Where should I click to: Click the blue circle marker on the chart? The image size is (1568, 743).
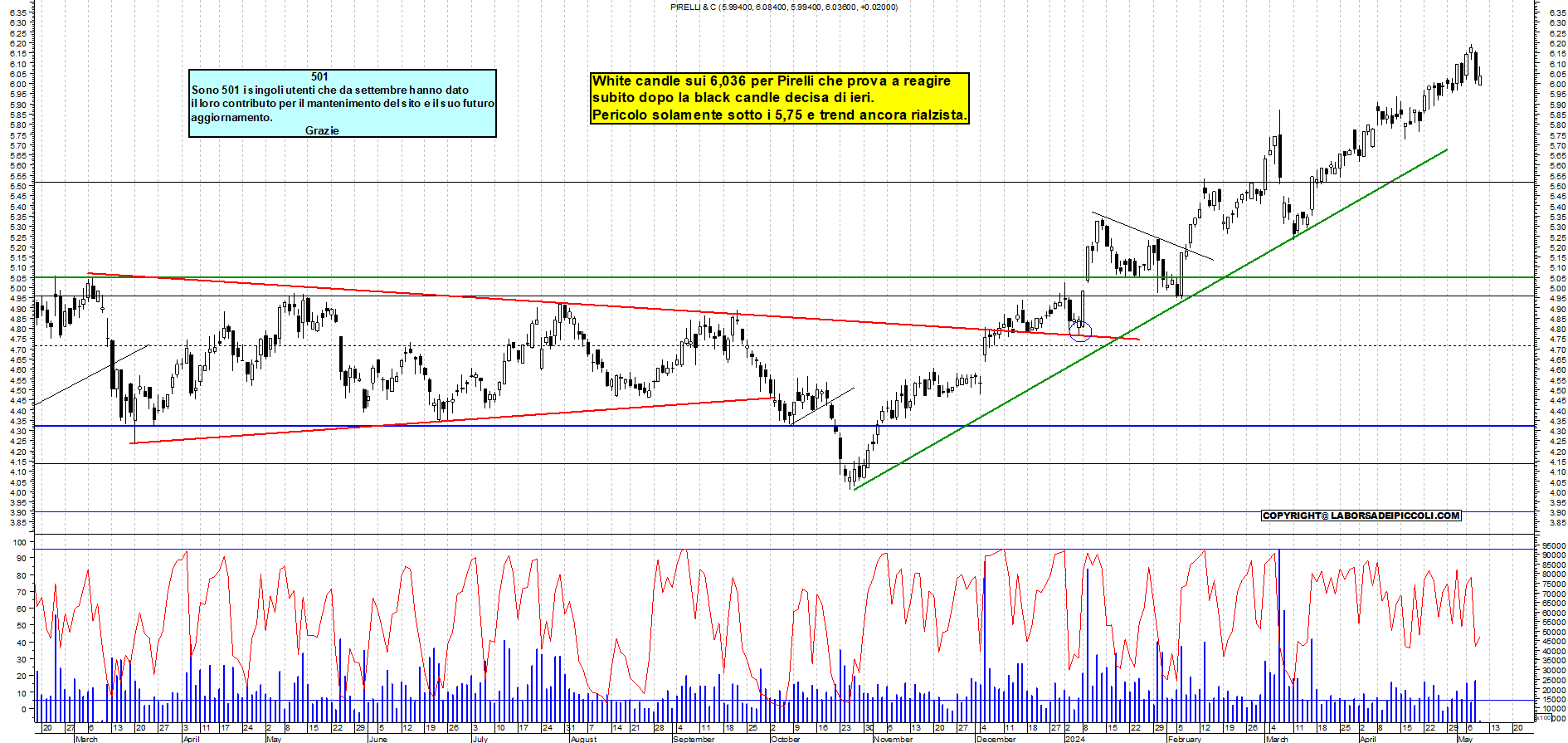[x=1080, y=331]
